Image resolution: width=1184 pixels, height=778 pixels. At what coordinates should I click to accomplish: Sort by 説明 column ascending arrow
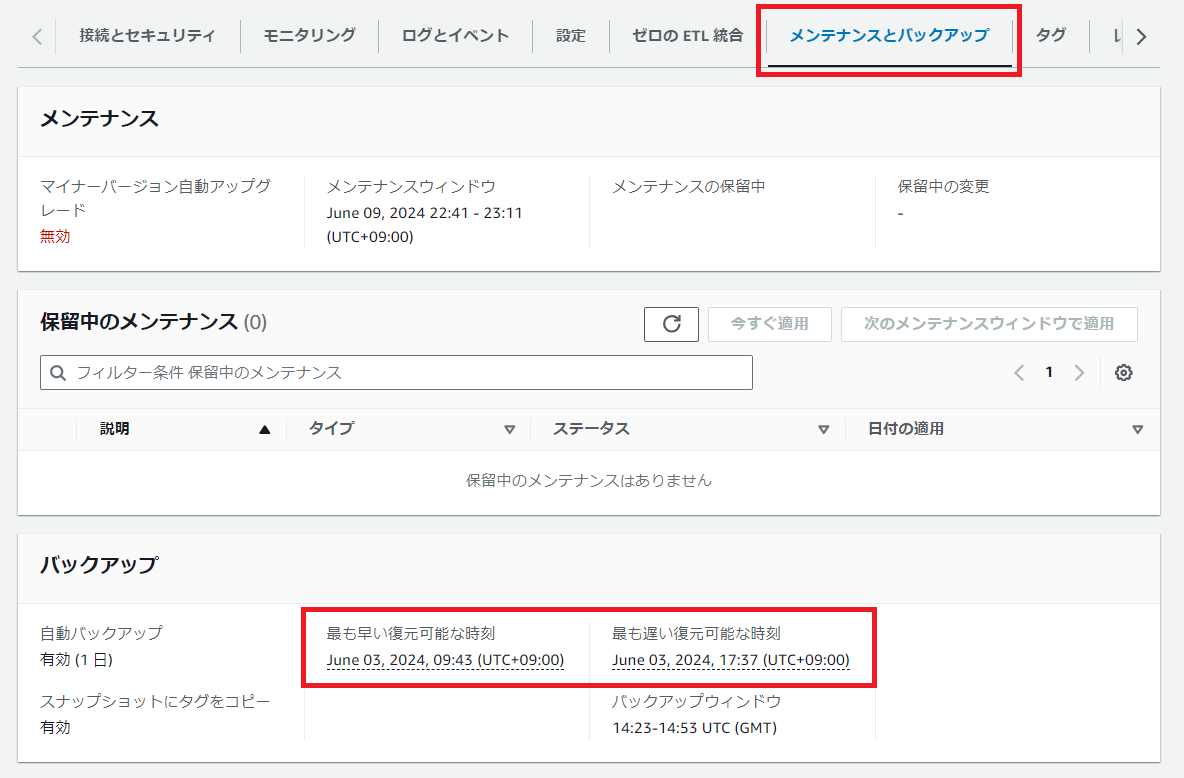point(264,429)
